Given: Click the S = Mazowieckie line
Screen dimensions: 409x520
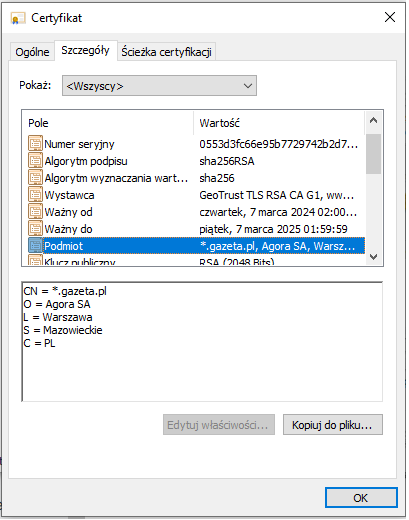Looking at the screenshot, I should (63, 330).
